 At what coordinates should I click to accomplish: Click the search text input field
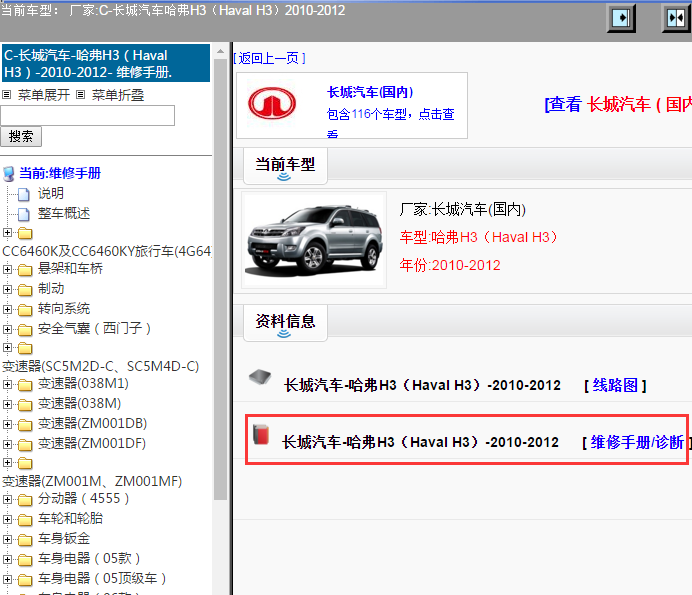(x=87, y=115)
